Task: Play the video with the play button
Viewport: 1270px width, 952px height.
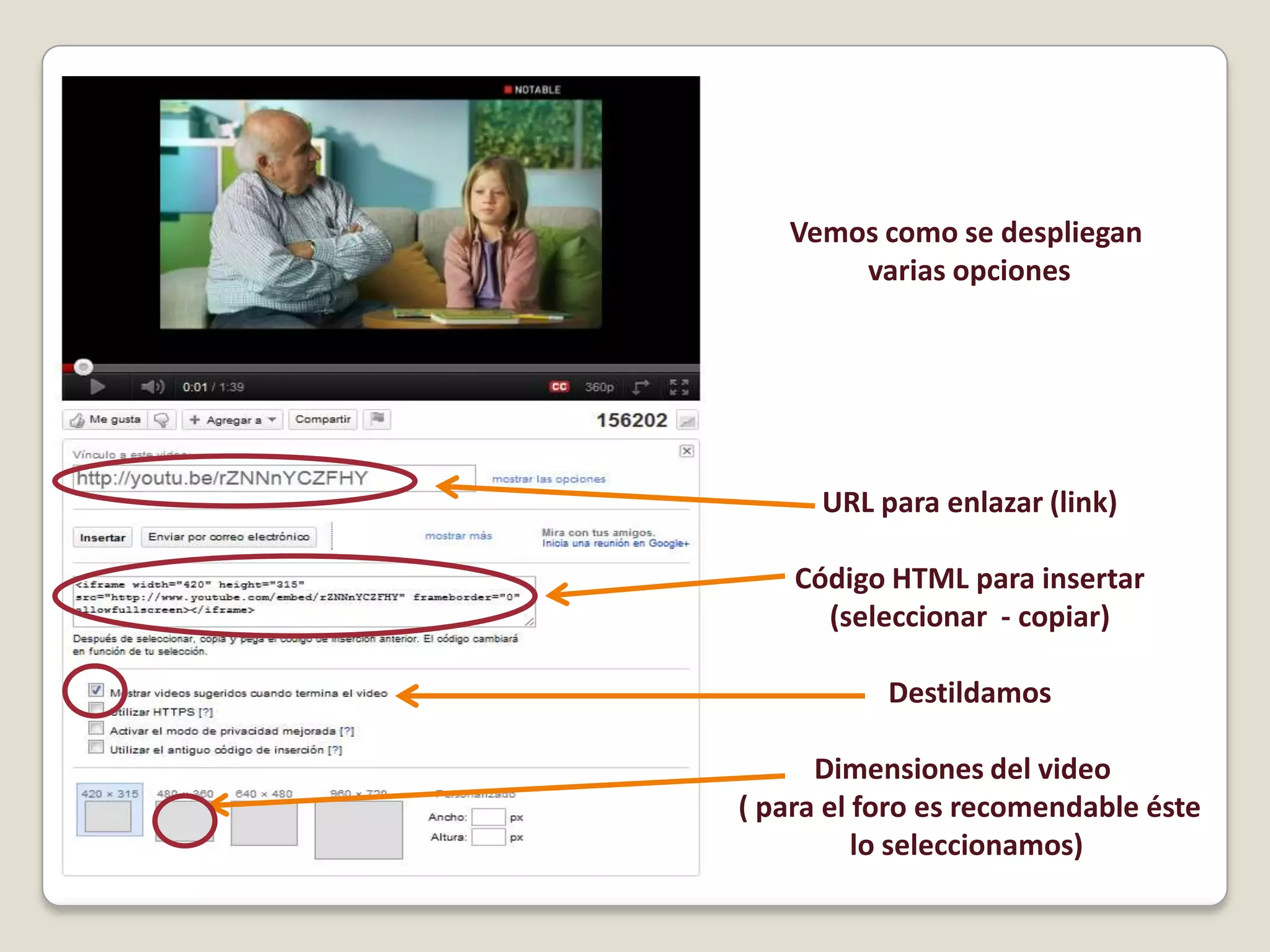Action: point(97,387)
